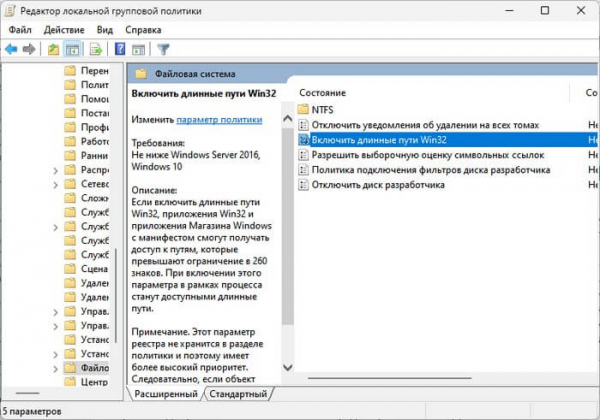Select the 'Помощ' folder in tree
The width and height of the screenshot is (600, 420).
pyautogui.click(x=86, y=99)
